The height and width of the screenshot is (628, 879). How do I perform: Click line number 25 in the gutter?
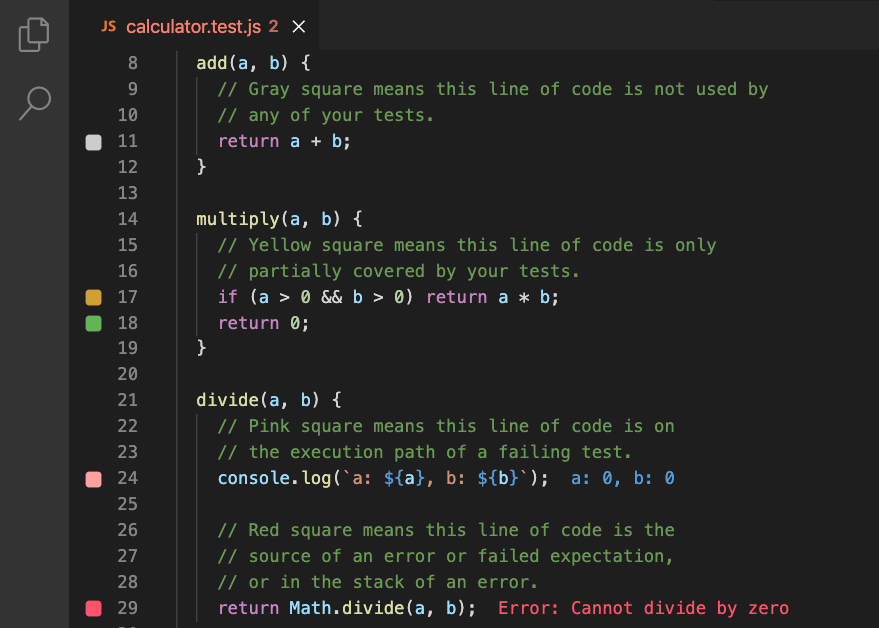point(128,504)
